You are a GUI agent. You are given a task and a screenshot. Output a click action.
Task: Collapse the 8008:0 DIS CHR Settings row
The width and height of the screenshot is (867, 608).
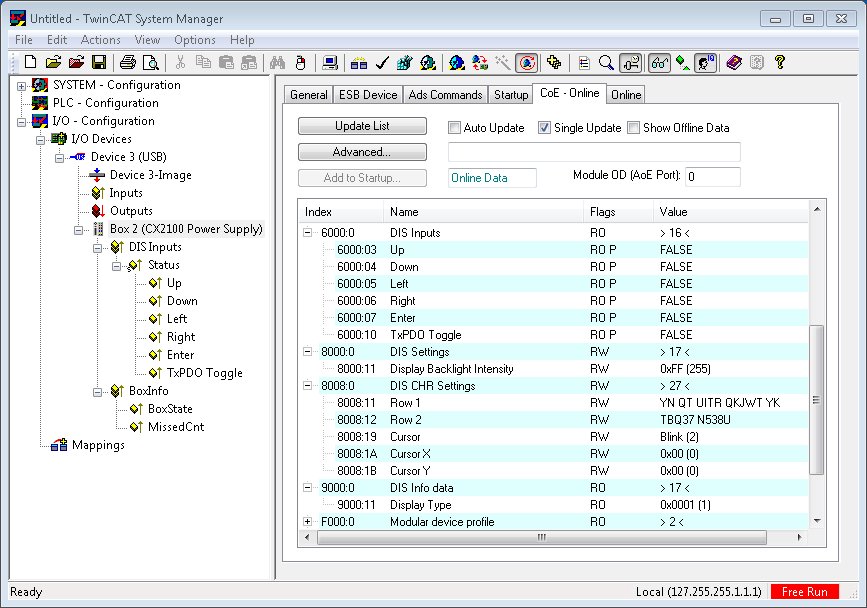(307, 386)
